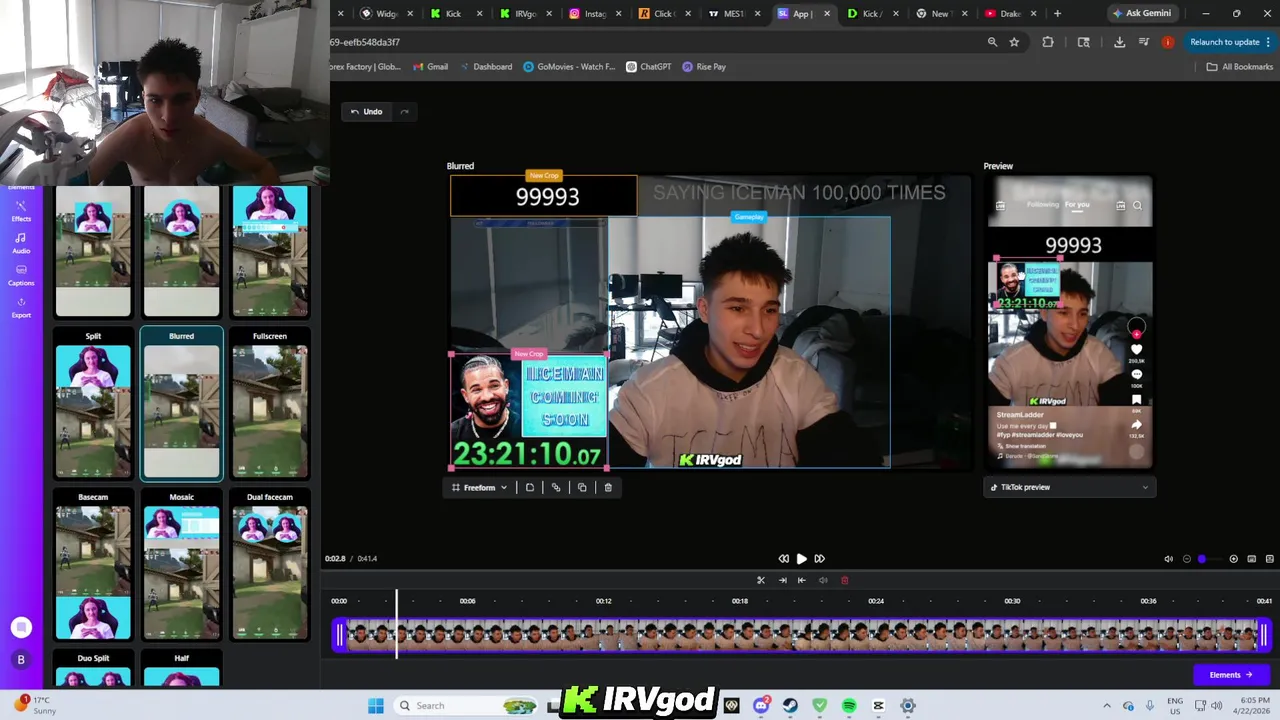Image resolution: width=1280 pixels, height=720 pixels.
Task: Open the ChatGPT bookmark
Action: (649, 67)
